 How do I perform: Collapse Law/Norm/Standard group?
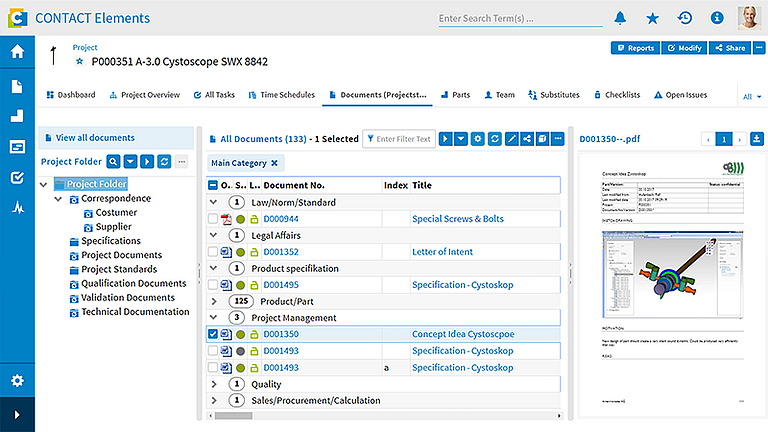pyautogui.click(x=214, y=202)
